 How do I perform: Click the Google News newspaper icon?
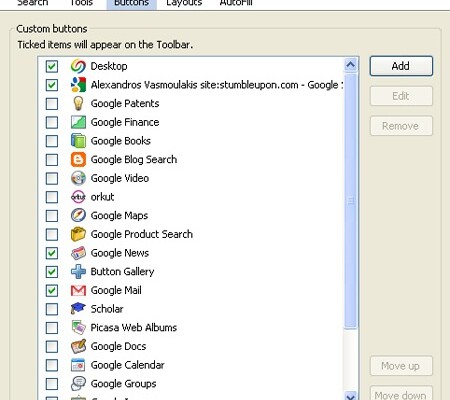pos(78,253)
